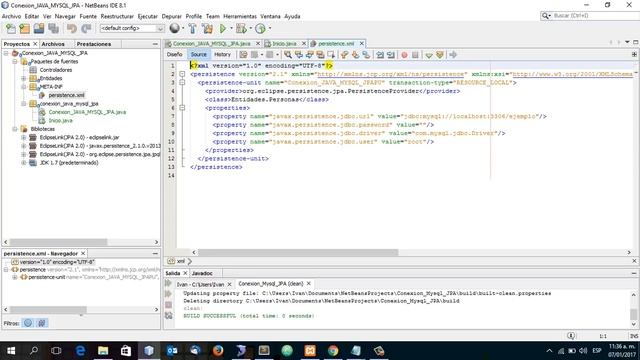Toggle the first Filtros filter button
This screenshot has width=640, height=360.
click(28, 323)
